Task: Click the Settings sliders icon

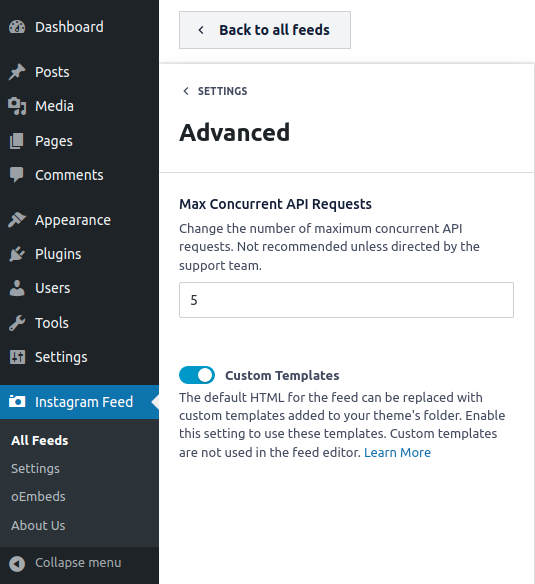Action: pos(17,357)
